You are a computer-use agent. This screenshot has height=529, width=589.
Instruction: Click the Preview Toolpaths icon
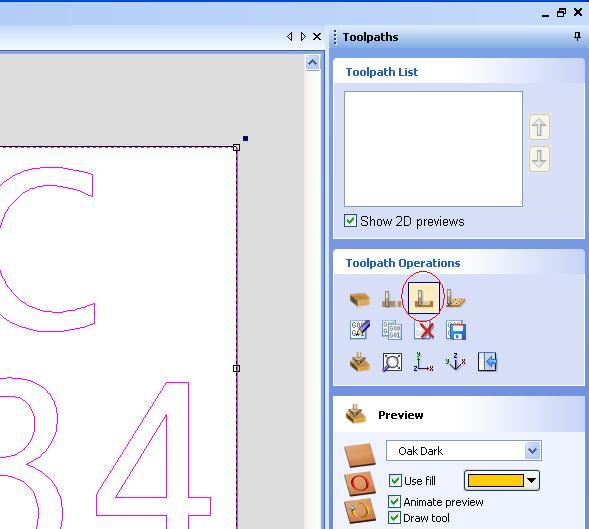point(360,362)
